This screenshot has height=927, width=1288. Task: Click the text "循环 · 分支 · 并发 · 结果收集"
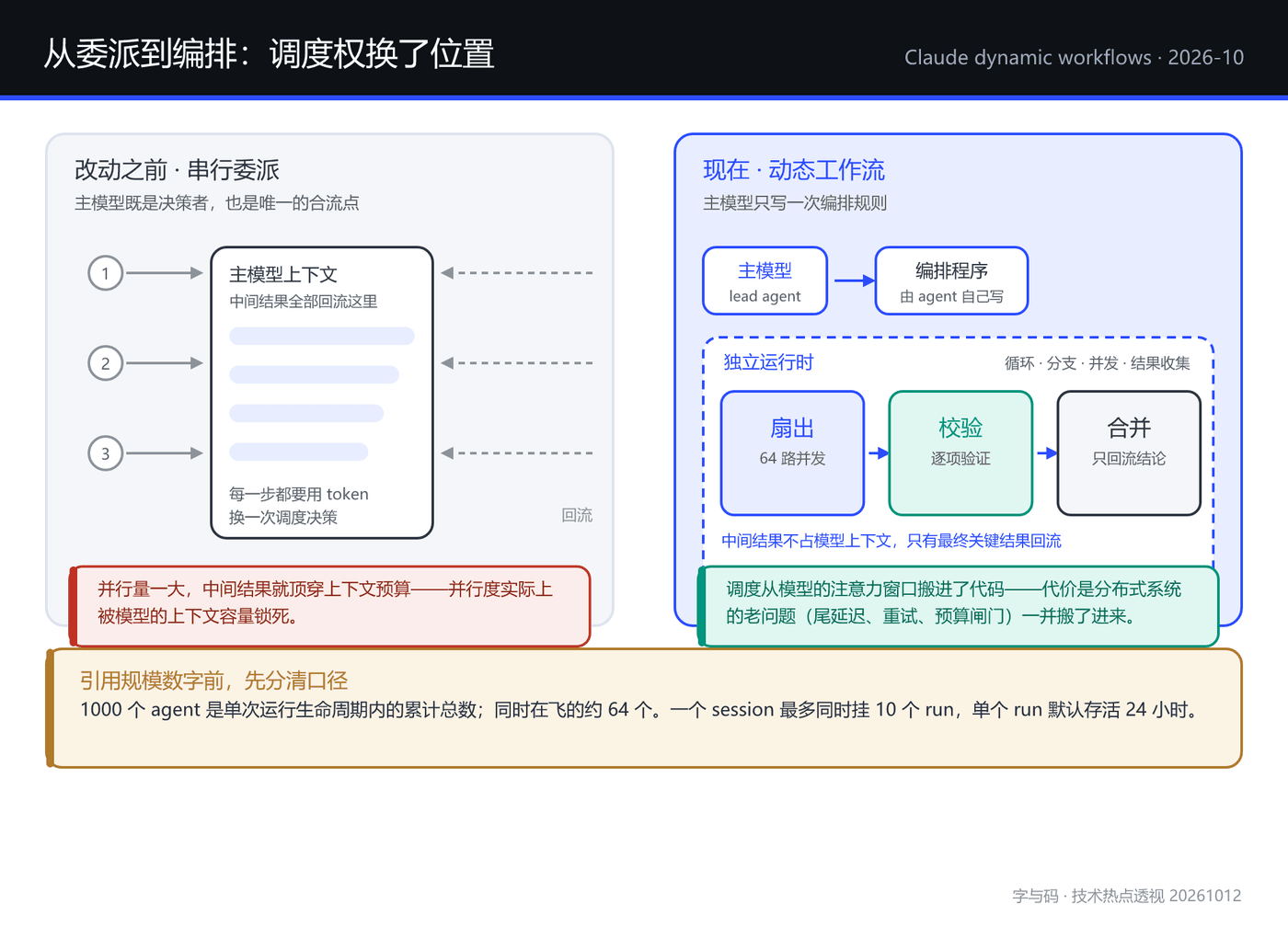tap(1097, 363)
